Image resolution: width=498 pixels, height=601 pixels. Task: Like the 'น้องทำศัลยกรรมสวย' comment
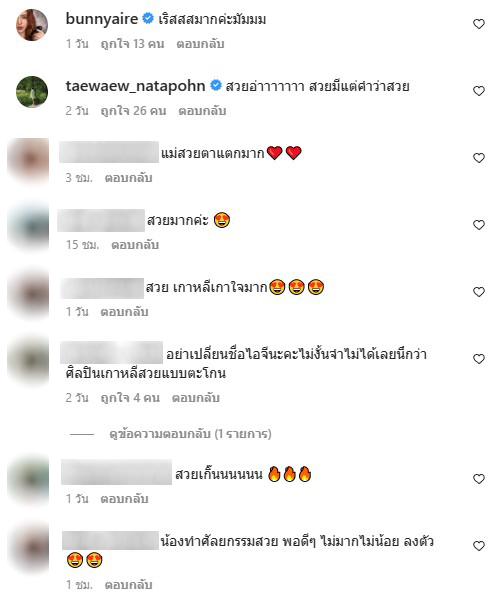pos(478,546)
